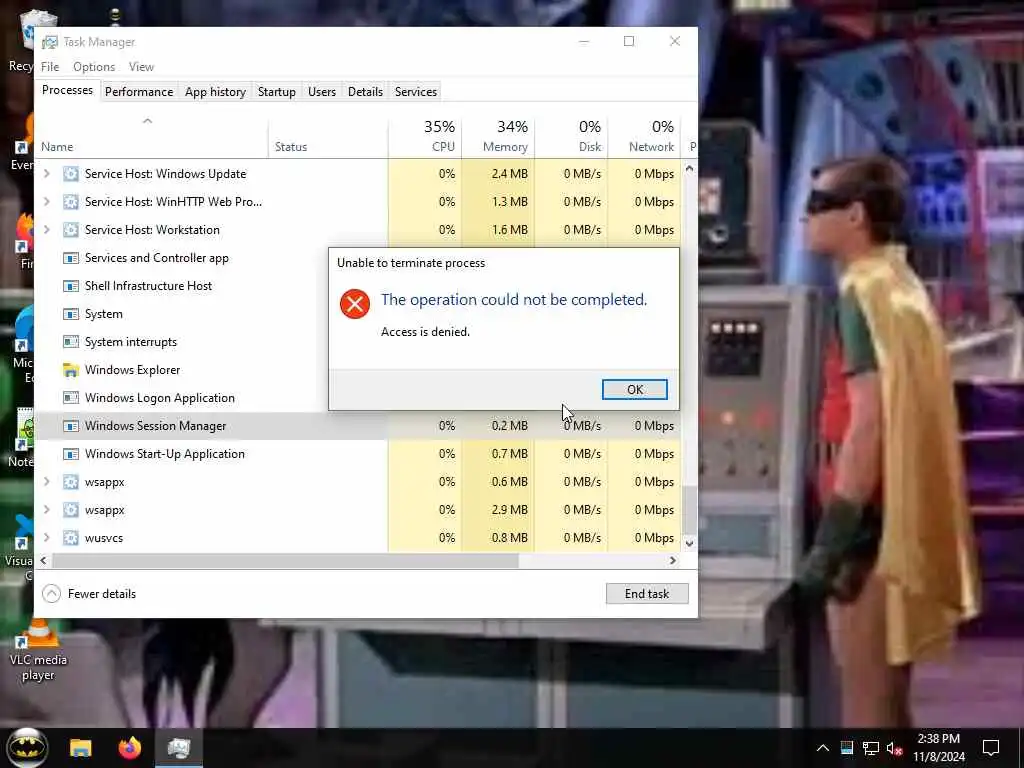Click OK in the error dialog

point(634,389)
